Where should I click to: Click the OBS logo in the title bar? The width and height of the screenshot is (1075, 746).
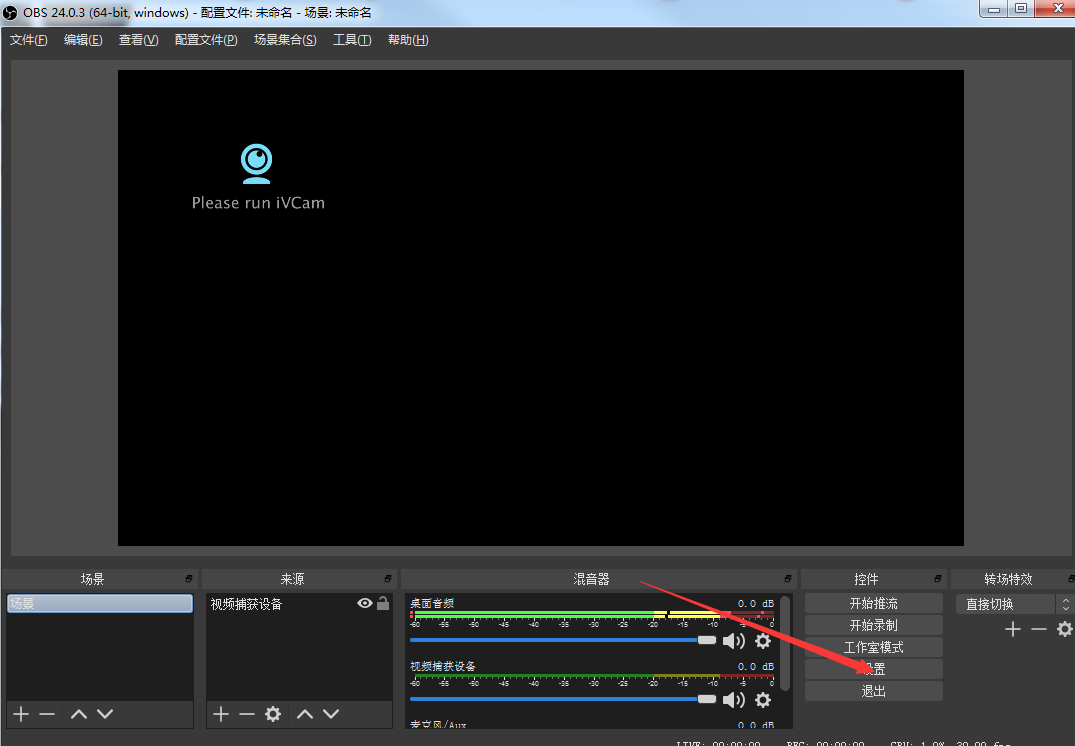pyautogui.click(x=10, y=12)
